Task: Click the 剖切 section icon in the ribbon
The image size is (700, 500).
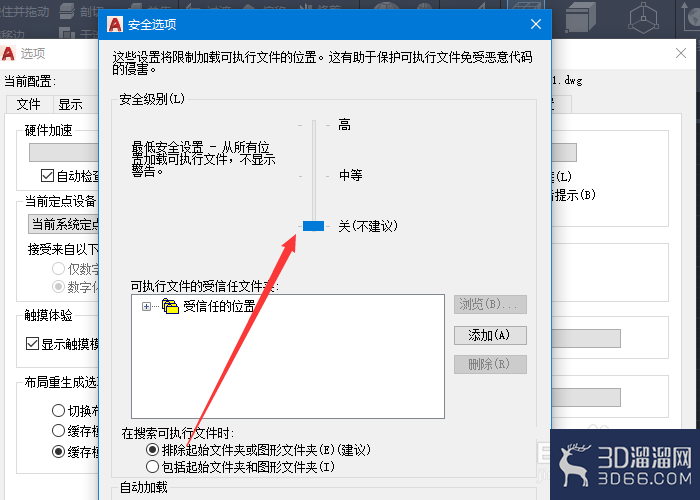Action: pyautogui.click(x=67, y=11)
